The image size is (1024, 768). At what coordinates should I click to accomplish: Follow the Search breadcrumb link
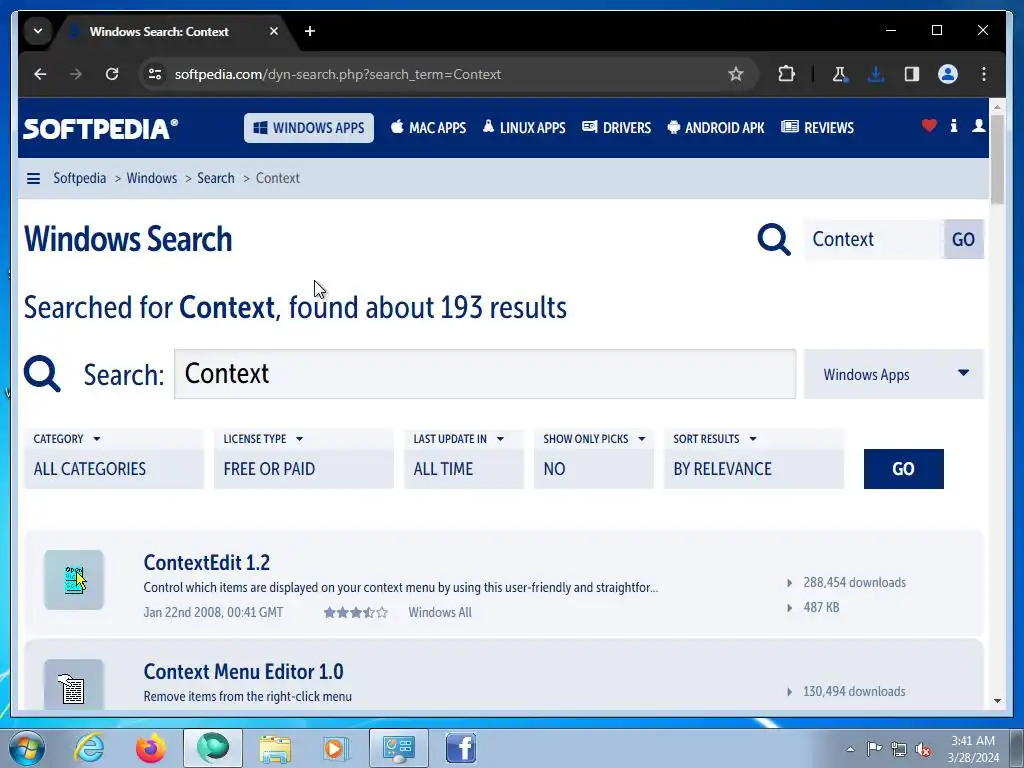tap(216, 178)
